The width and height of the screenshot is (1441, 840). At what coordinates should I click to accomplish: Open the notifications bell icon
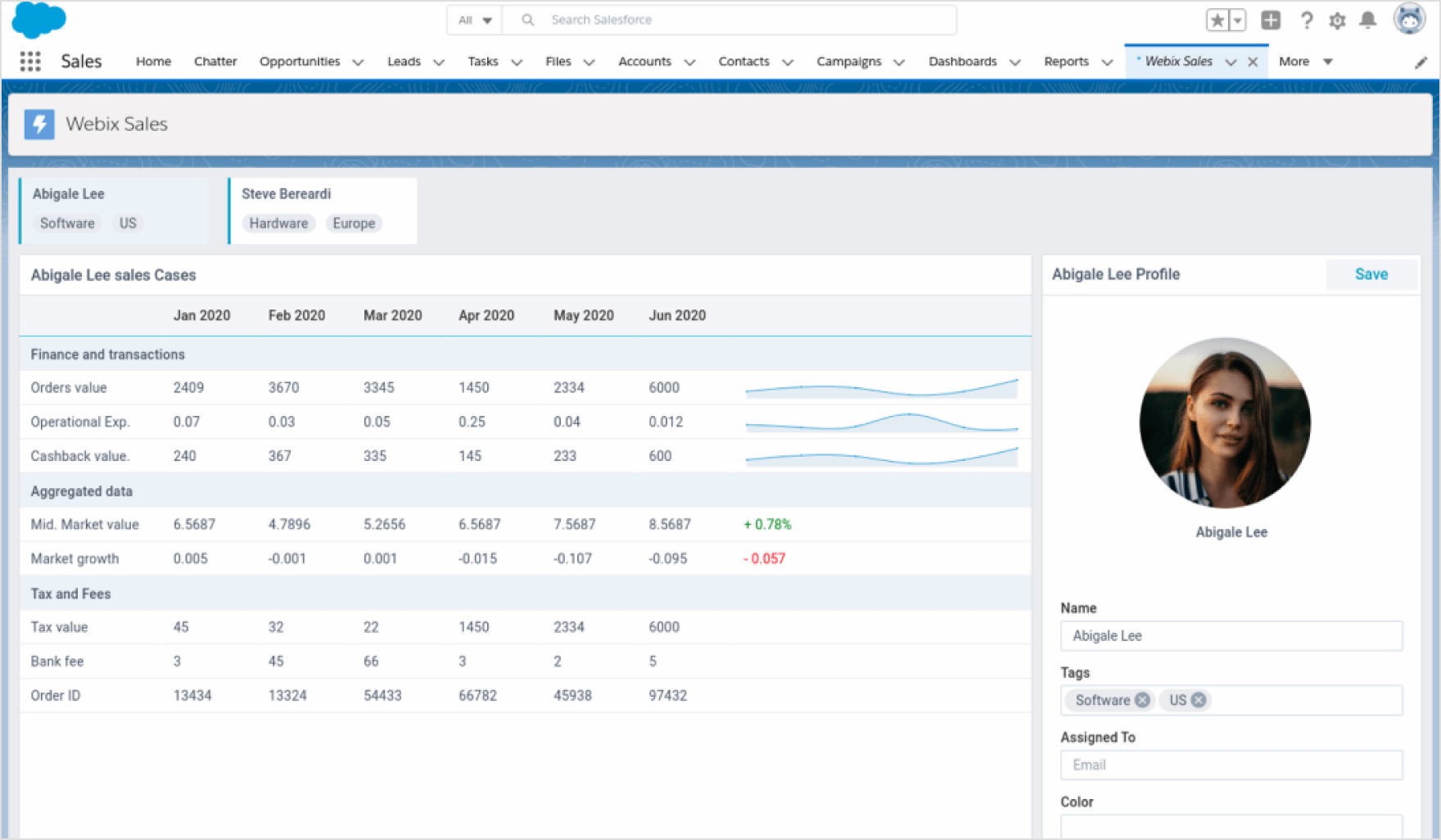coord(1367,20)
